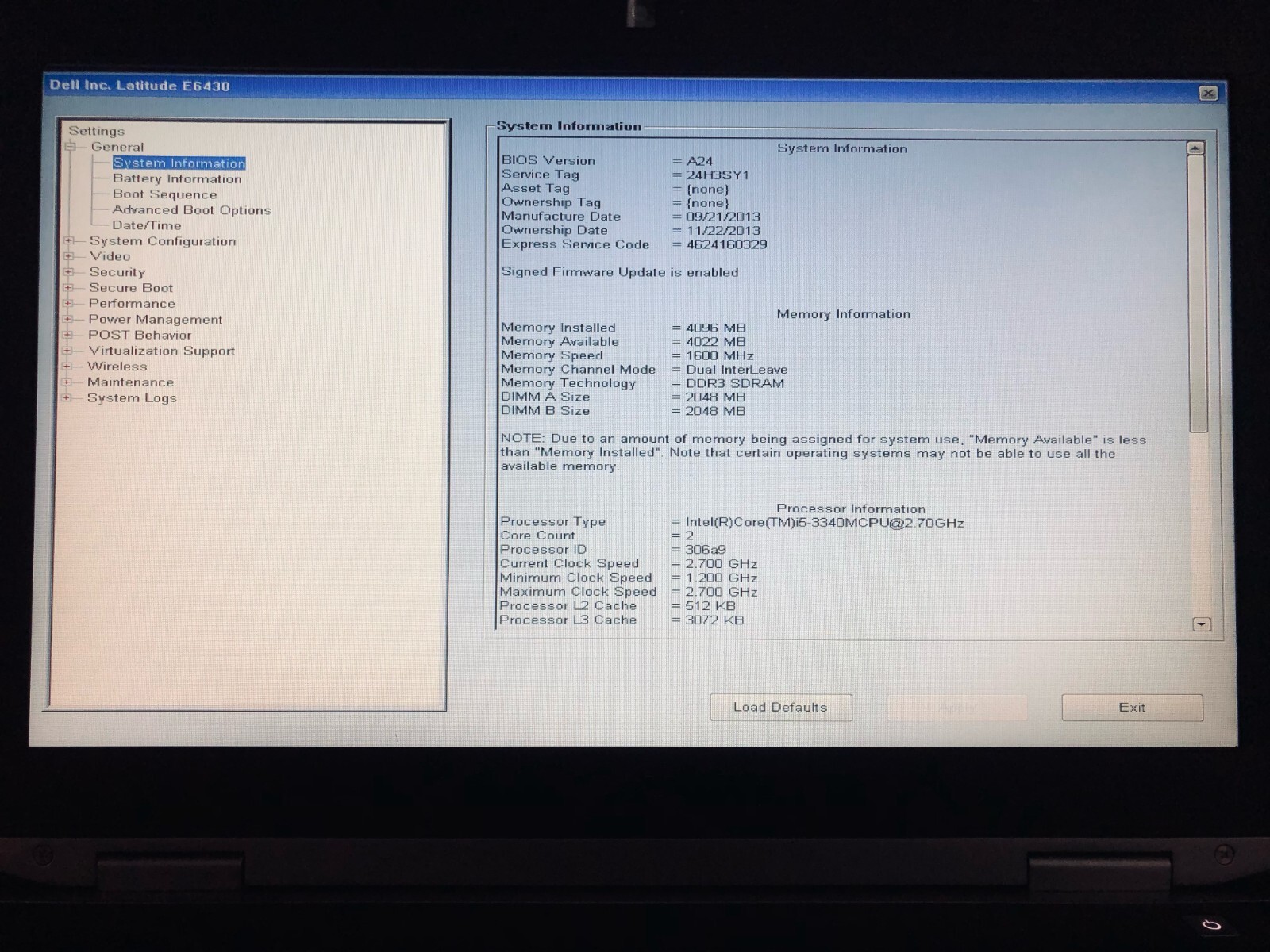Open Battery Information

[177, 178]
